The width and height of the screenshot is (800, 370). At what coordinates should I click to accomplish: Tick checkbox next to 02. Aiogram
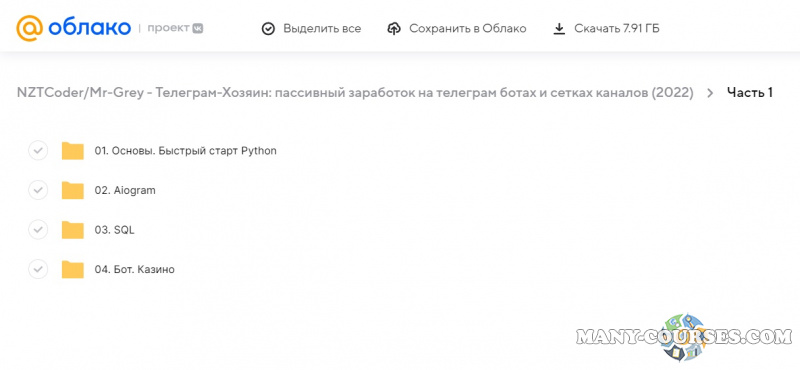pos(38,190)
